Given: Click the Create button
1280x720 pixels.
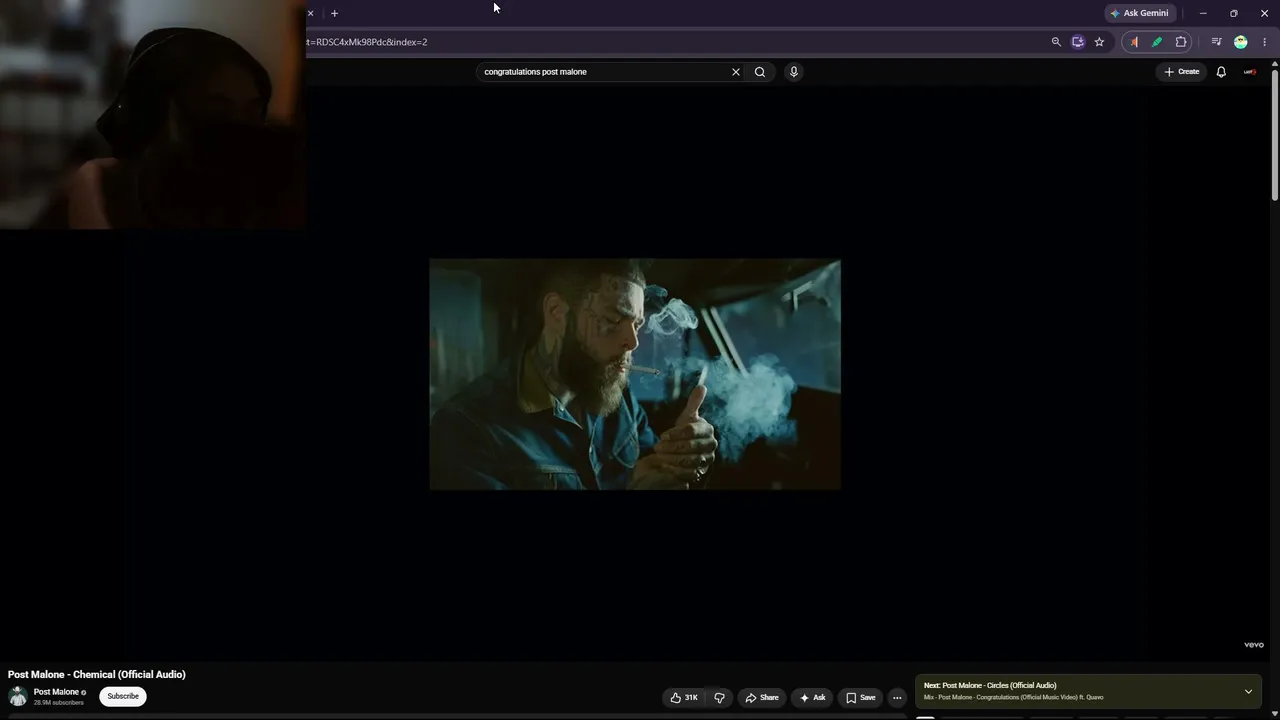Looking at the screenshot, I should tap(1181, 72).
